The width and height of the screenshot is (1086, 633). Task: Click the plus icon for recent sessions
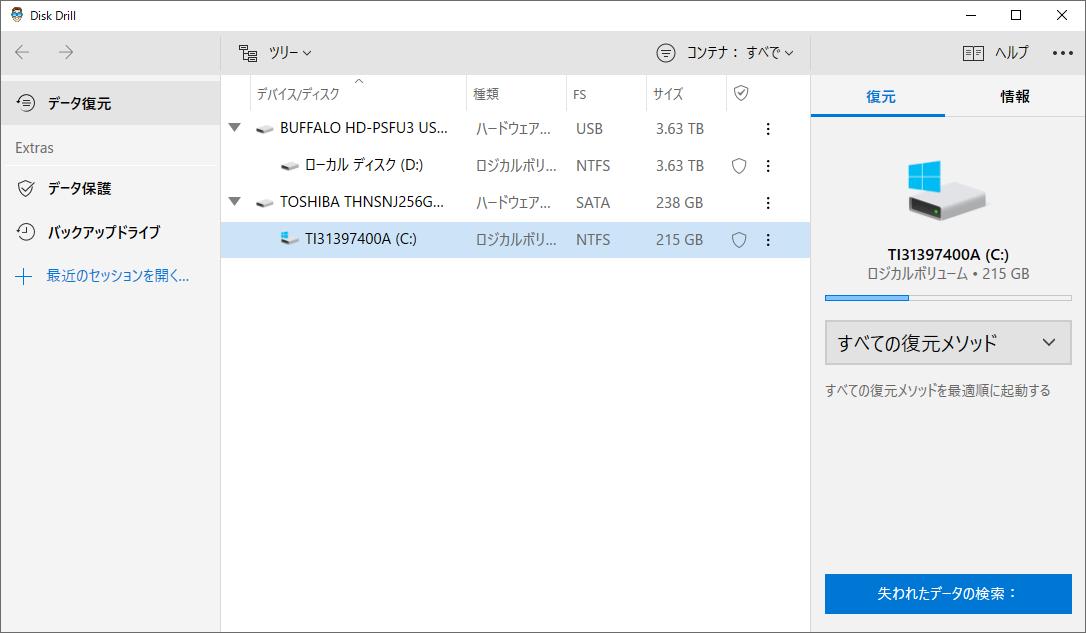pos(24,276)
